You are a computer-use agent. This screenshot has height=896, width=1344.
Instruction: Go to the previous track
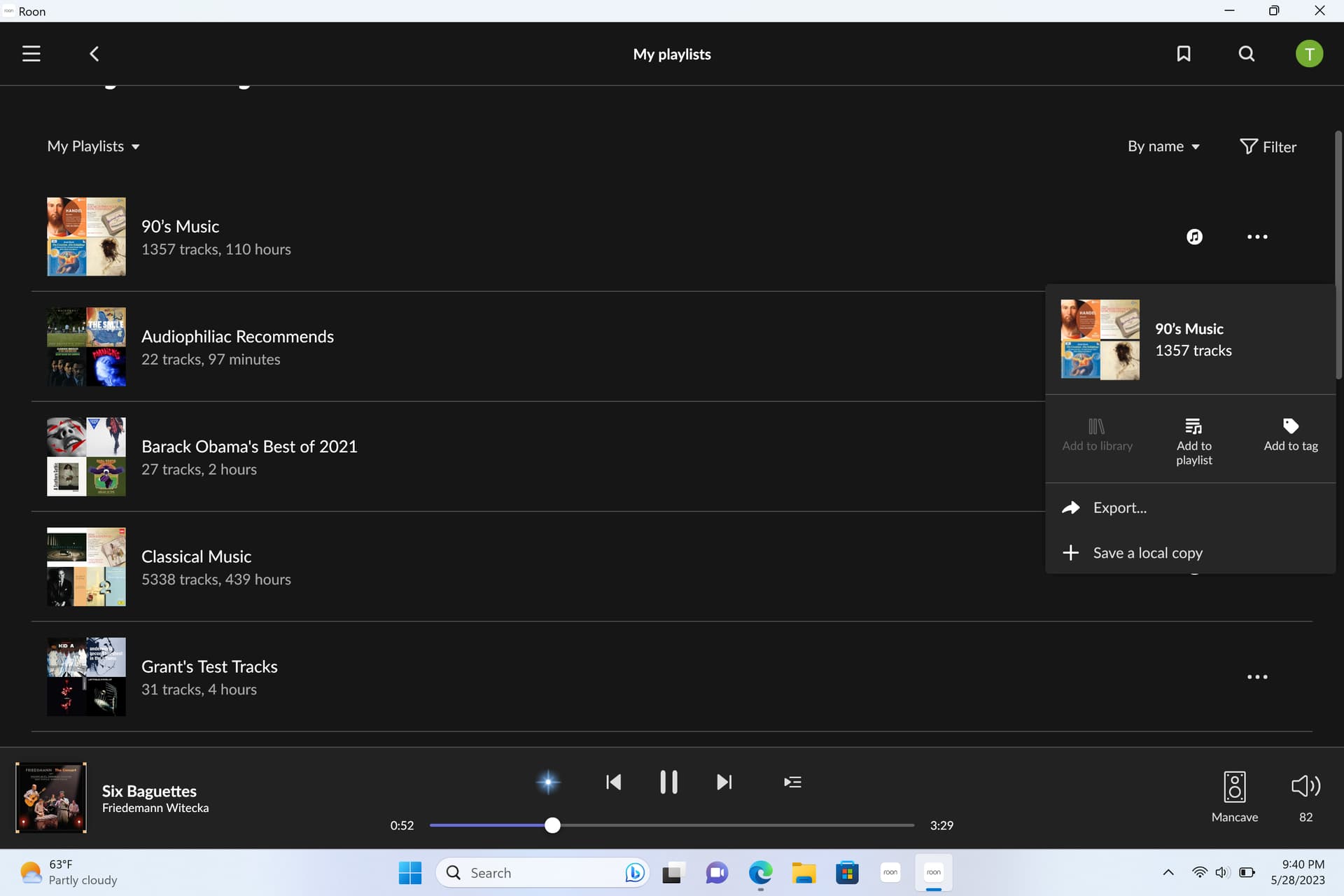[x=613, y=782]
